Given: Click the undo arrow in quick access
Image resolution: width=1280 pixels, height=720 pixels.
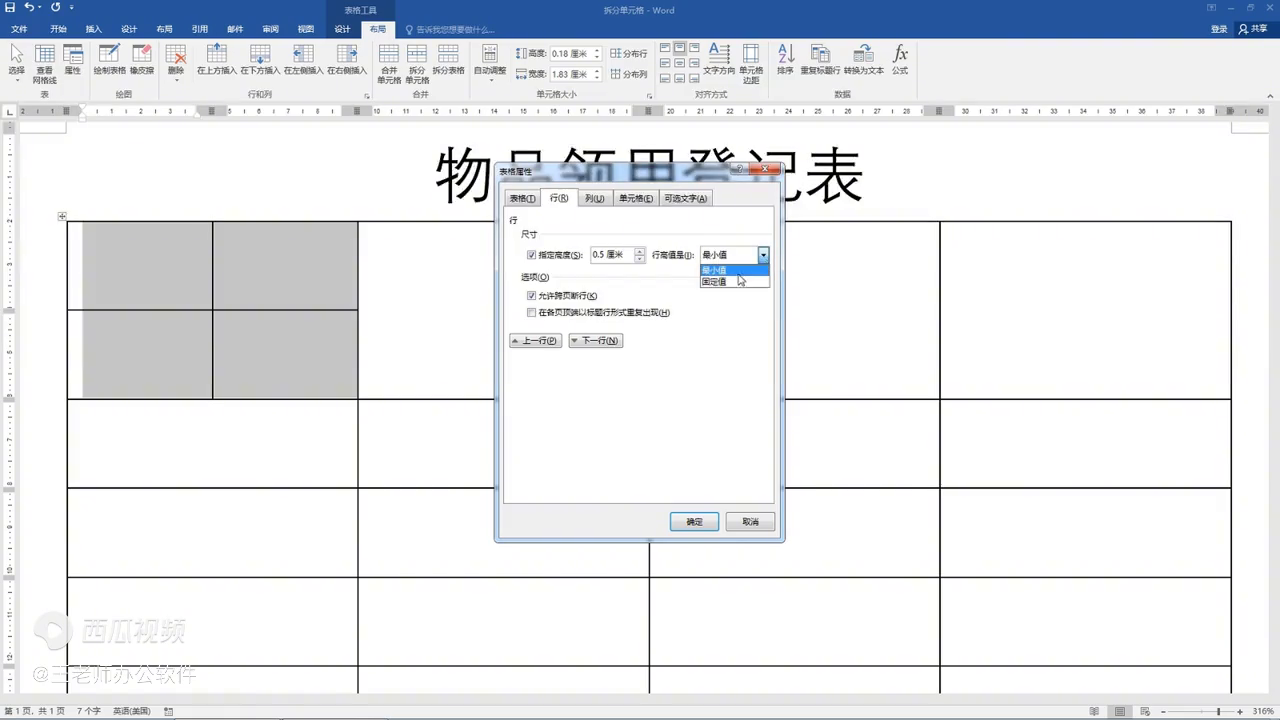Looking at the screenshot, I should coord(30,7).
